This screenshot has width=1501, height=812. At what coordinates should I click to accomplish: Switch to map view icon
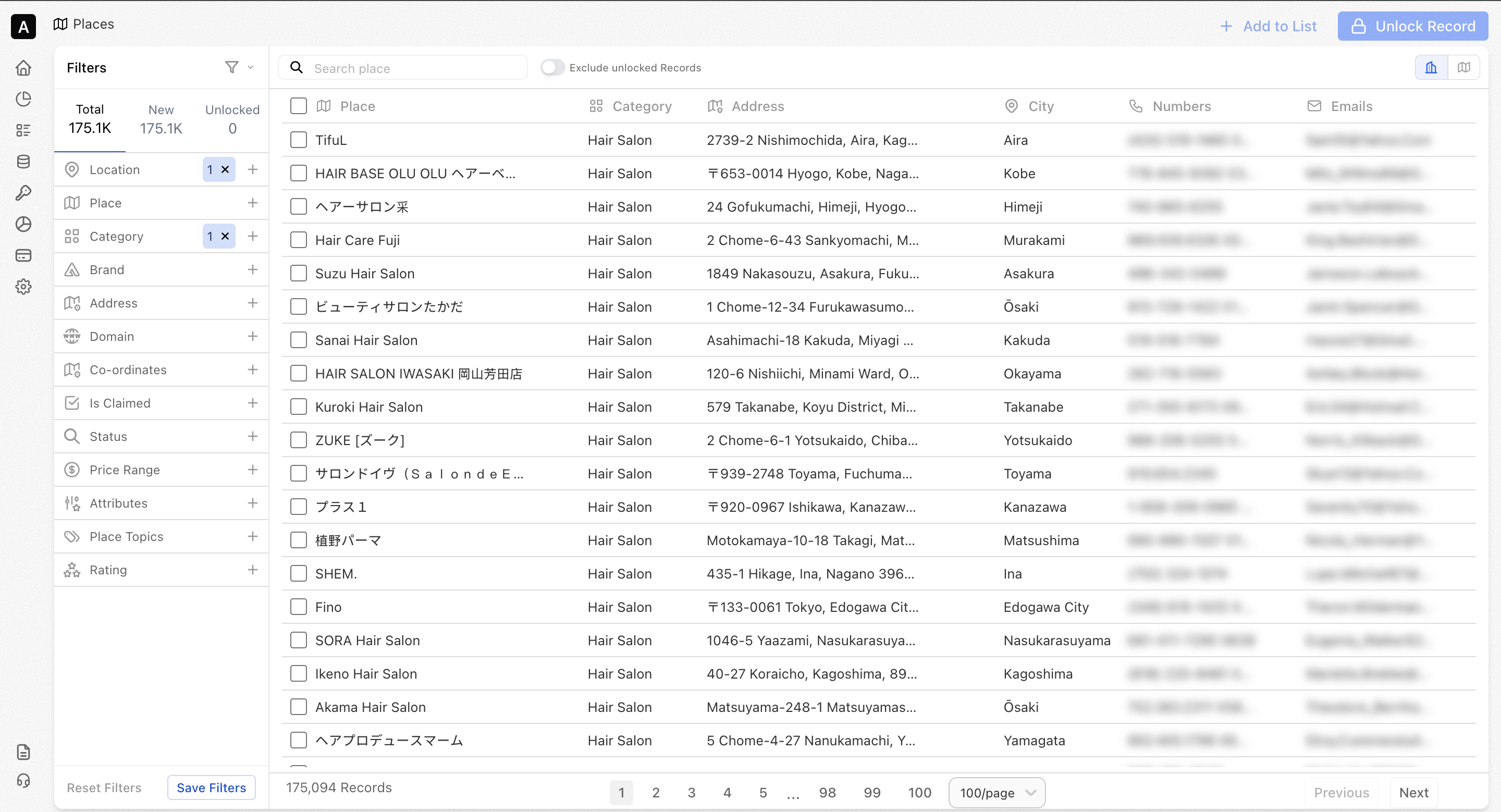pyautogui.click(x=1463, y=68)
